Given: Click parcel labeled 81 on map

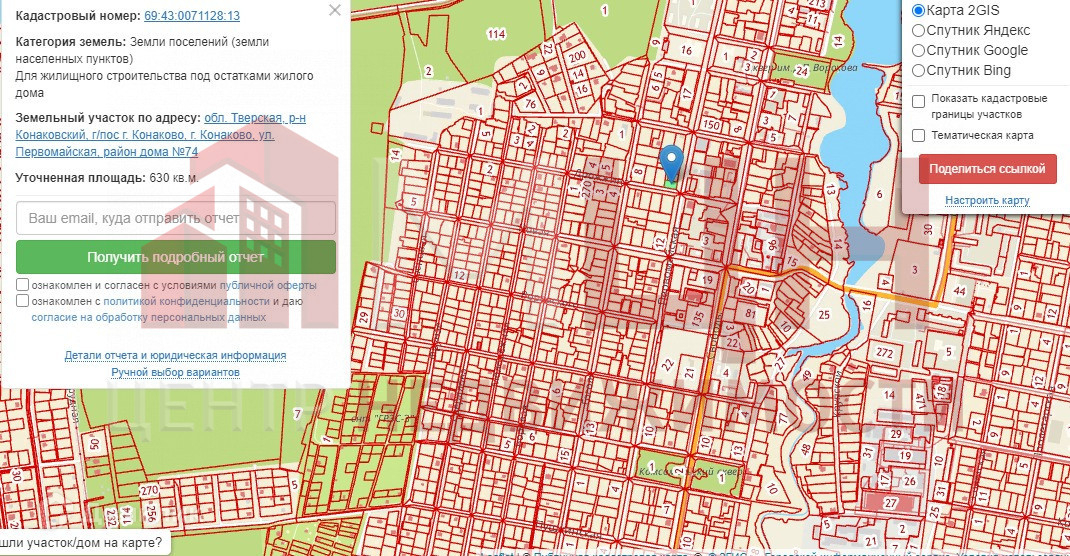Looking at the screenshot, I should click(x=751, y=314).
